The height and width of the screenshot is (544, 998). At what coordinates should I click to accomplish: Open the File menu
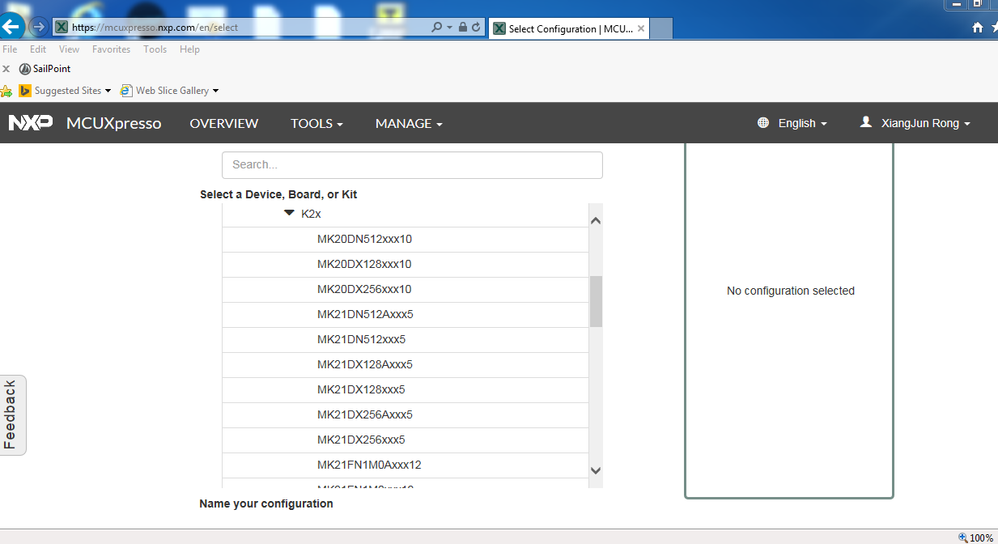pos(10,49)
